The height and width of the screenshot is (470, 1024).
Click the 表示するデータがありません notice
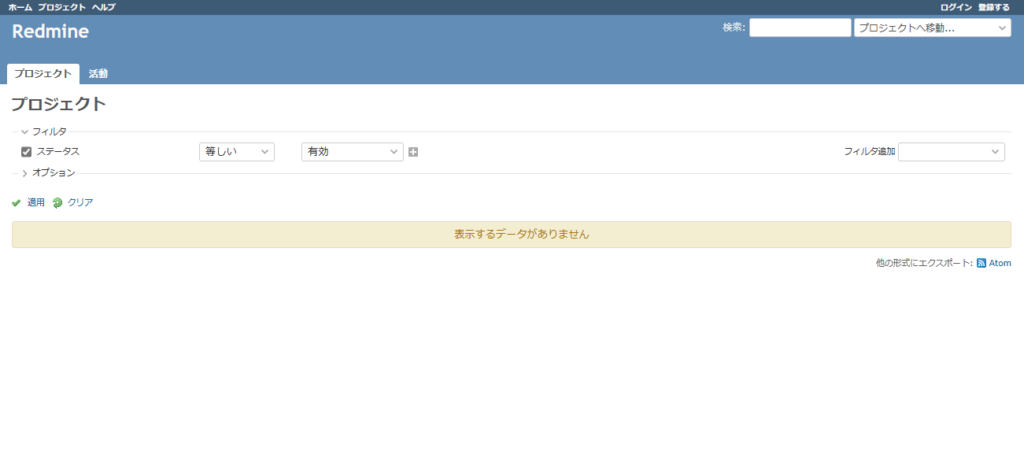pos(511,234)
